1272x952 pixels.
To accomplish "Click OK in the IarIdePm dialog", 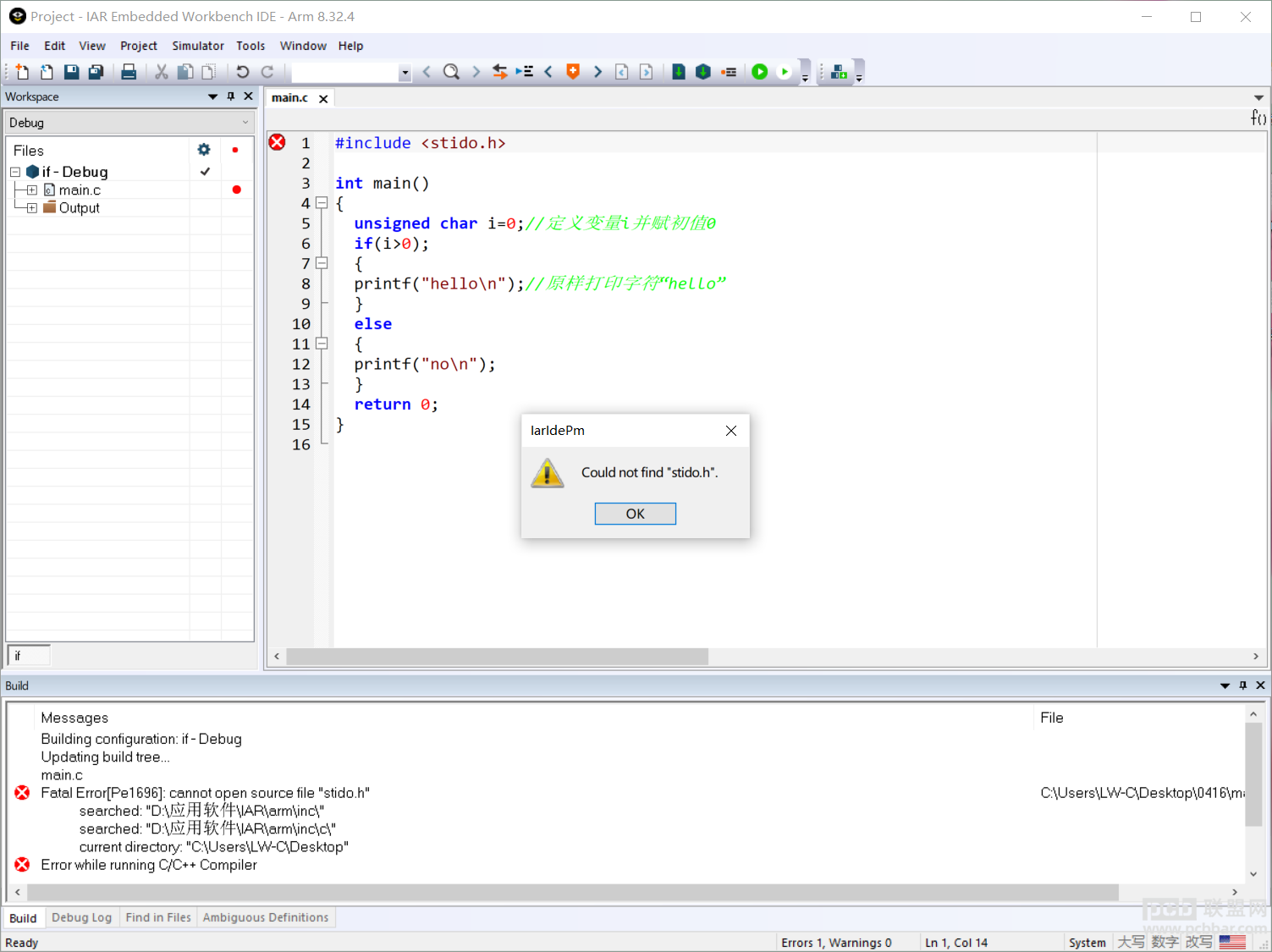I will click(635, 514).
